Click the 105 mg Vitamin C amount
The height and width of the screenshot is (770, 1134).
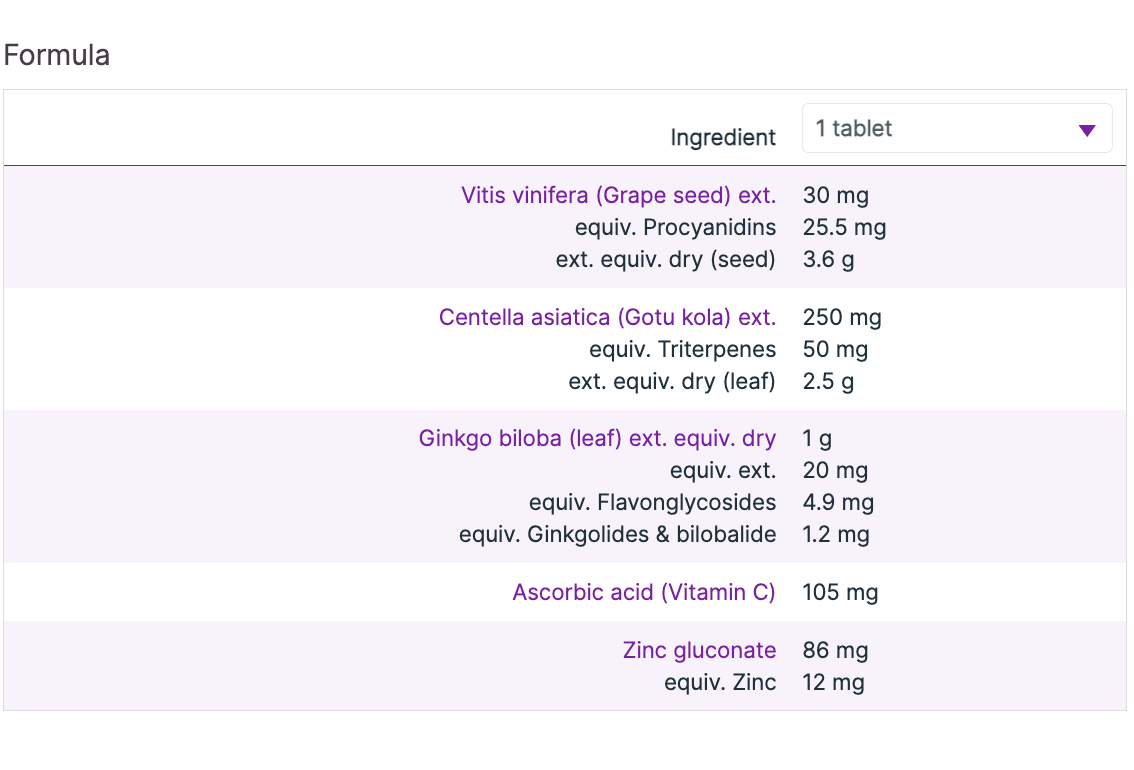840,592
